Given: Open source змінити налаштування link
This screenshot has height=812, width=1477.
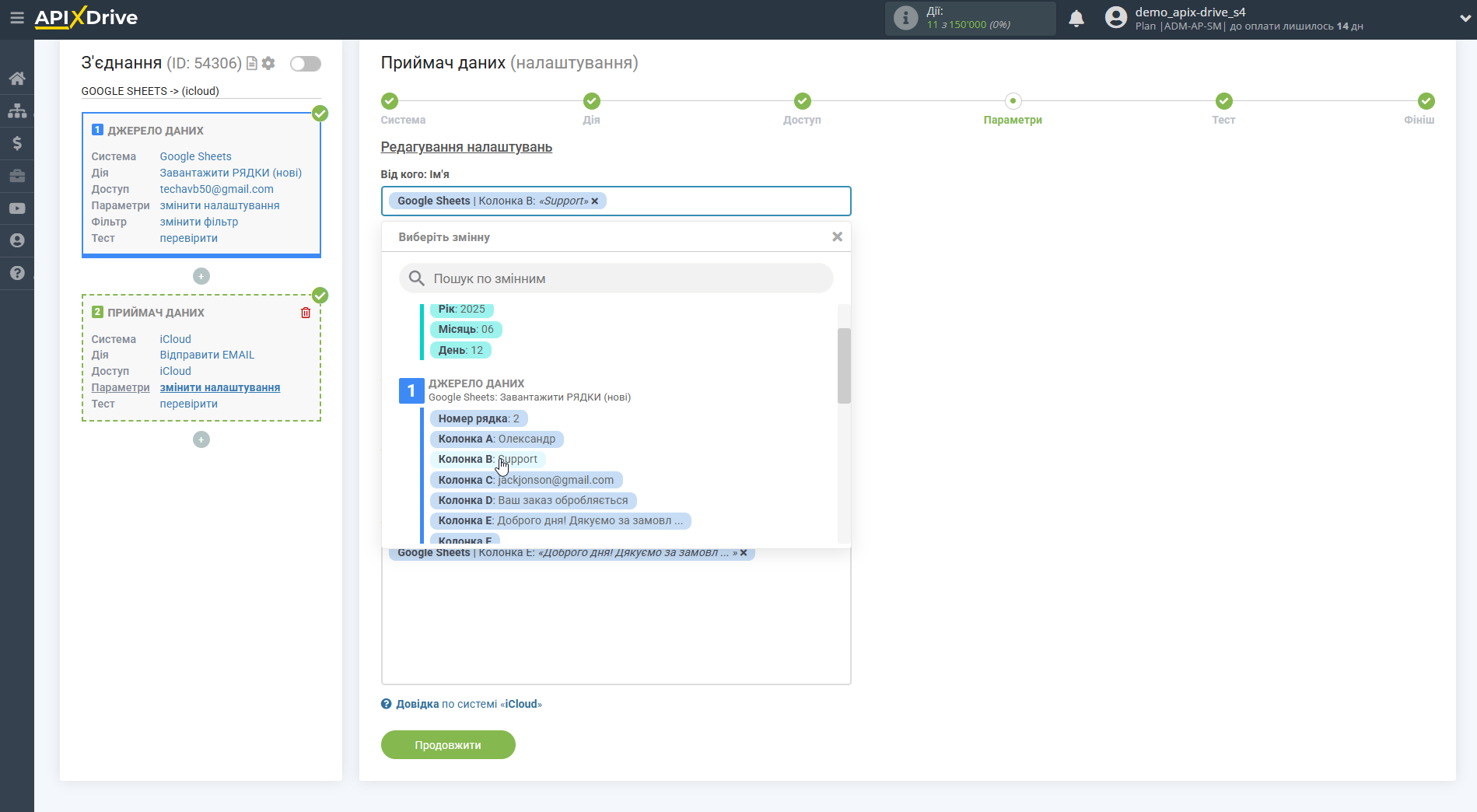Looking at the screenshot, I should click(x=219, y=205).
